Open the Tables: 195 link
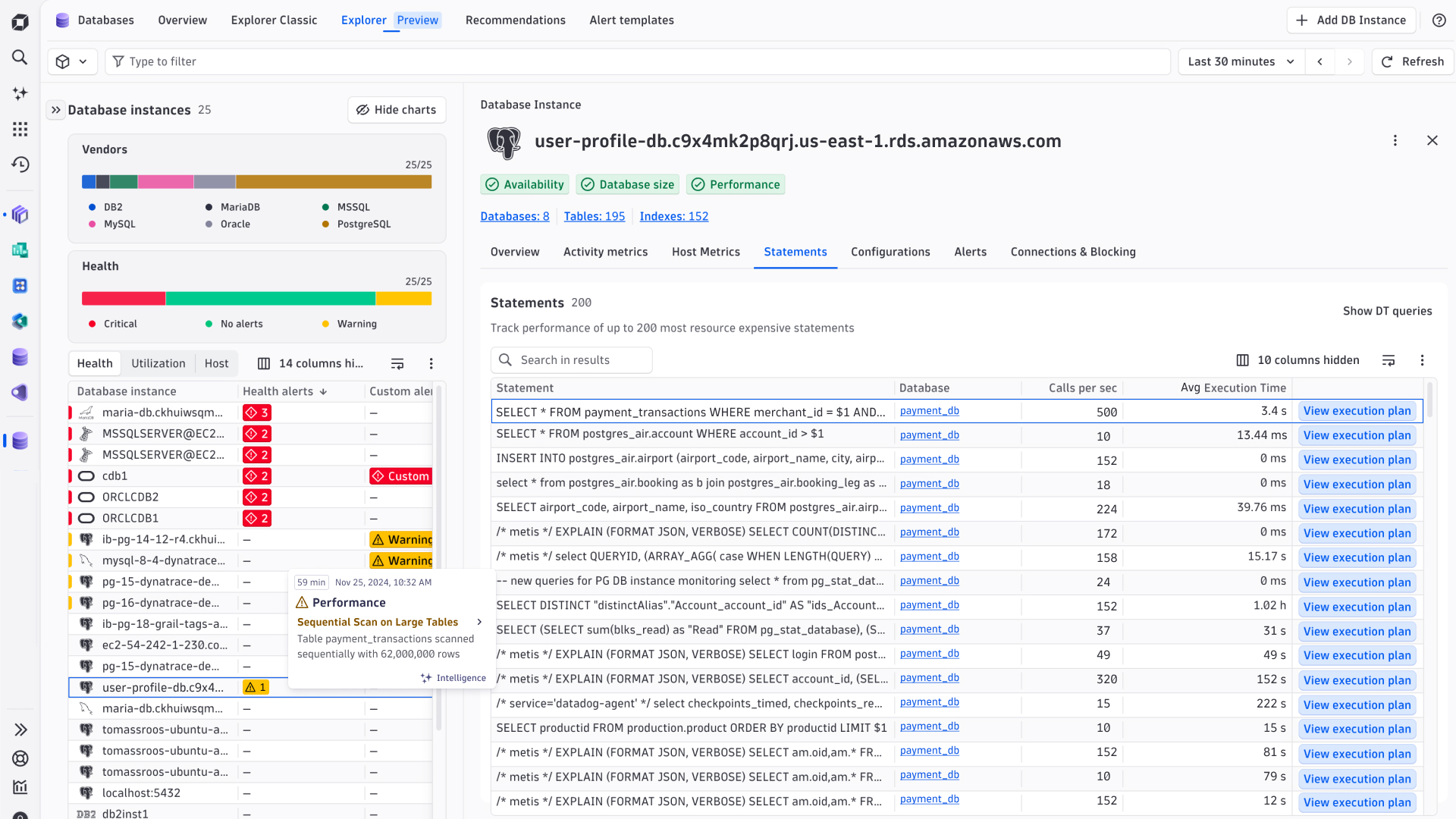 pyautogui.click(x=595, y=216)
